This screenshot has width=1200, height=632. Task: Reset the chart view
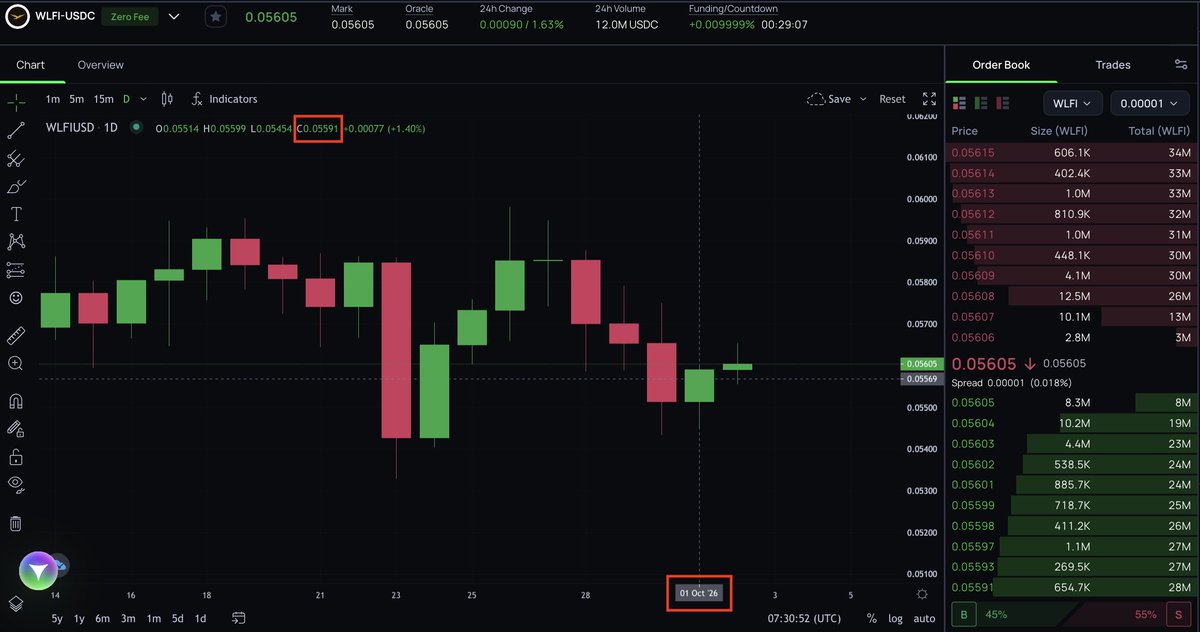pos(892,99)
